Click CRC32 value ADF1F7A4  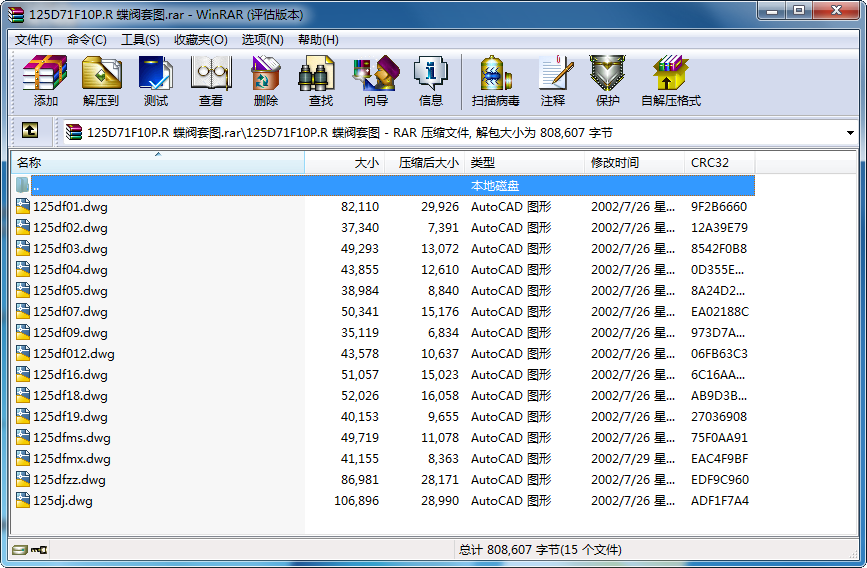point(720,501)
